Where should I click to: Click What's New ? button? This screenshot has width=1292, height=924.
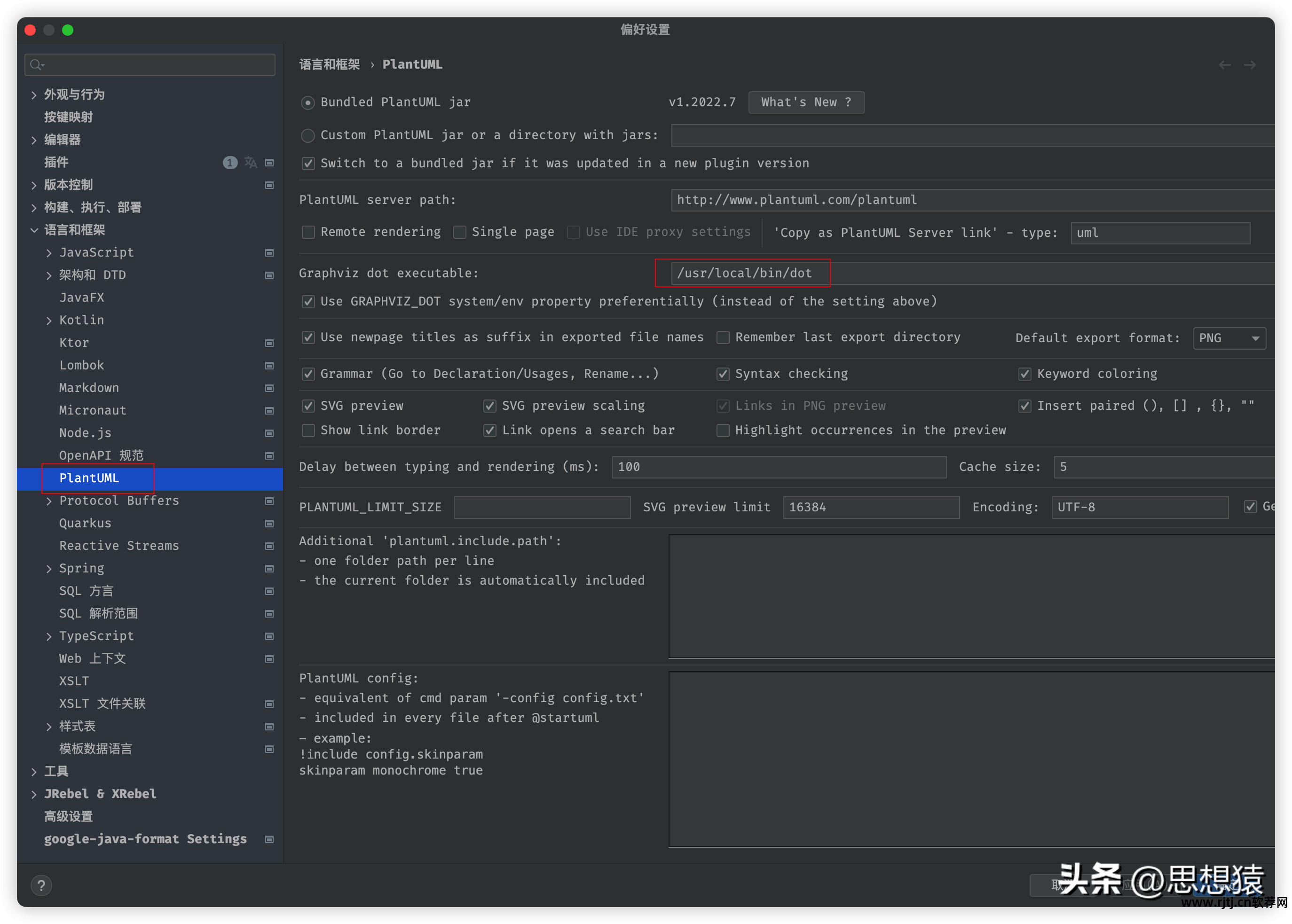point(806,102)
